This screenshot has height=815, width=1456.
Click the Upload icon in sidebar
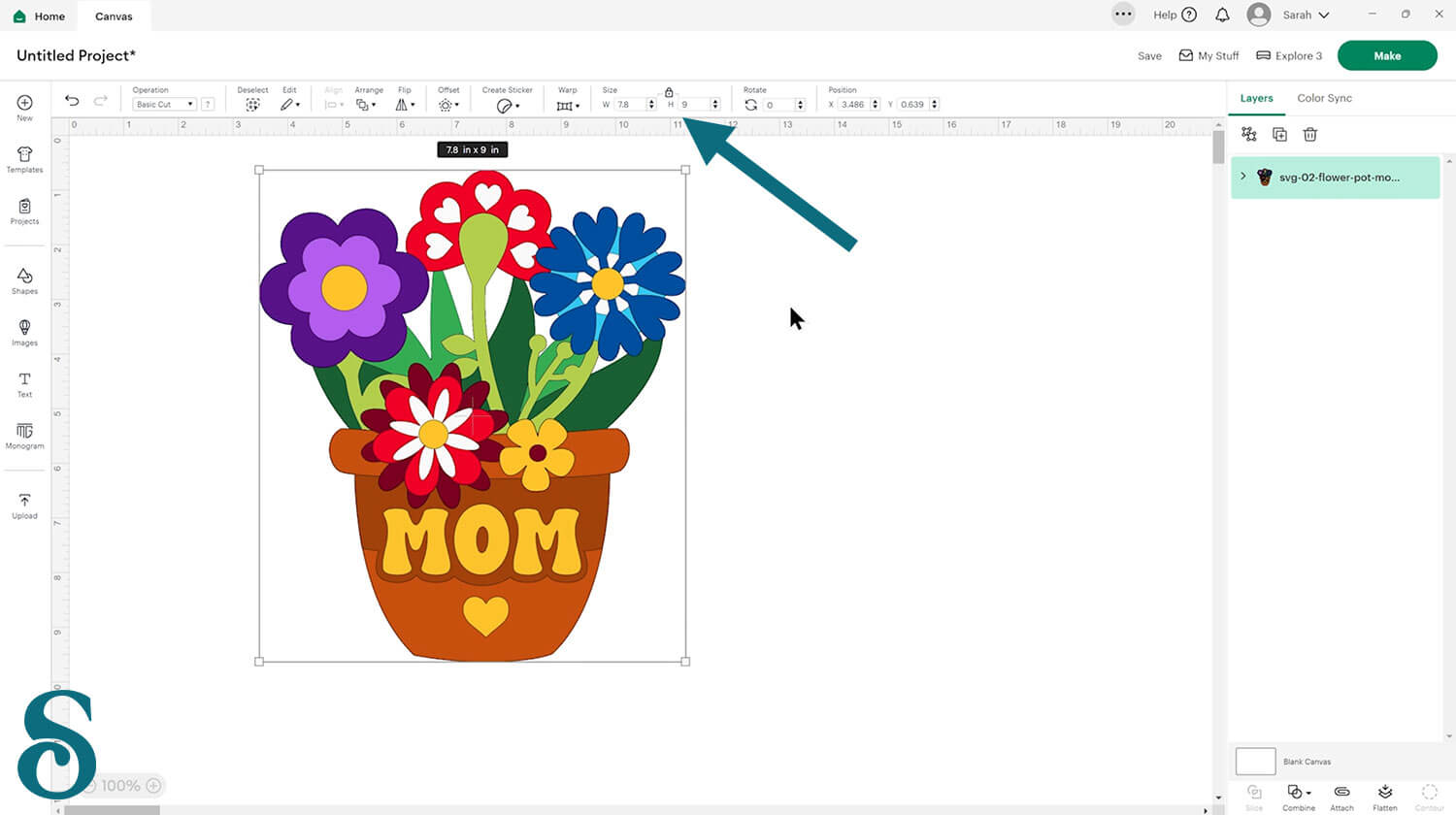tap(24, 505)
